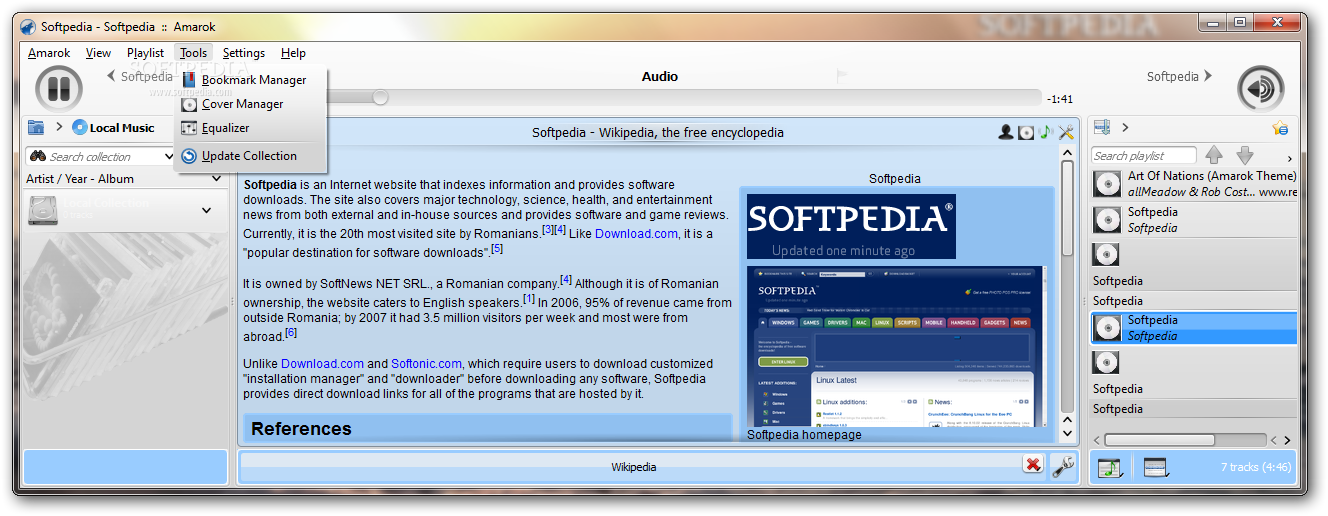Click the media sources home folder icon

click(x=36, y=127)
